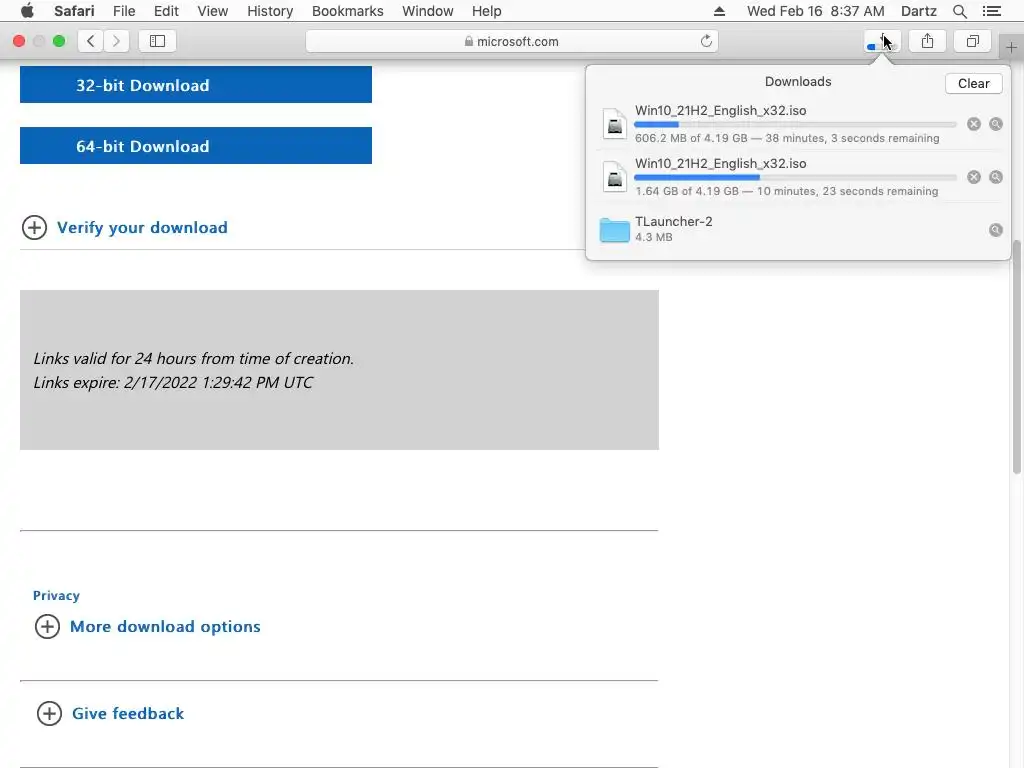Click the TLauncher-2 folder icon
Screen dimensions: 1024x768
(615, 230)
